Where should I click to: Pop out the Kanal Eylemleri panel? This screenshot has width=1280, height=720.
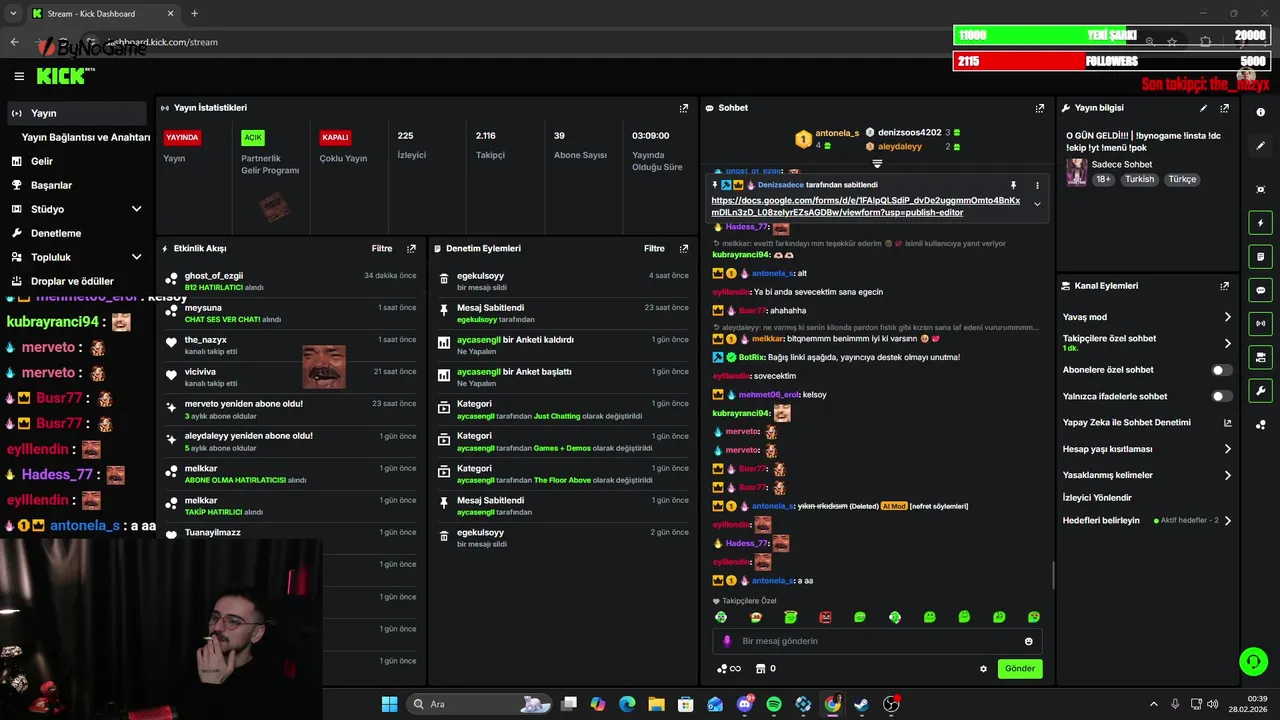[x=1225, y=286]
